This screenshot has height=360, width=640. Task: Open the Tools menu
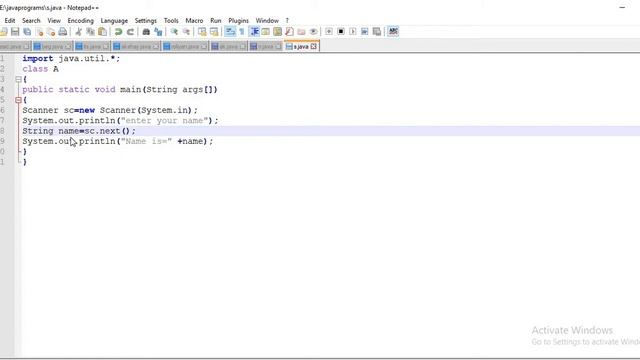pyautogui.click(x=171, y=20)
